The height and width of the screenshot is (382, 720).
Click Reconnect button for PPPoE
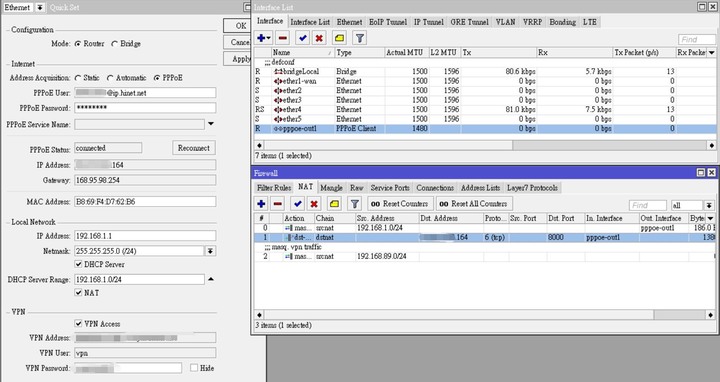(194, 148)
